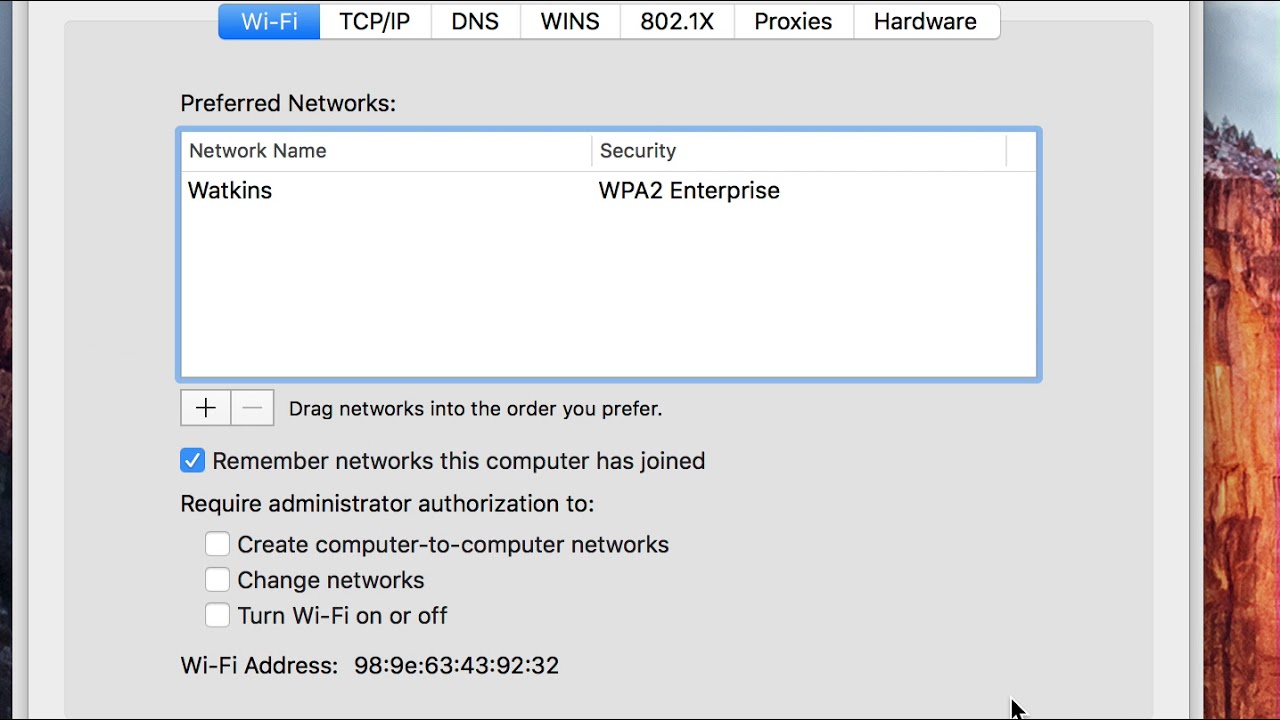Switch to the 802.1X tab
This screenshot has width=1280, height=720.
pyautogui.click(x=677, y=22)
